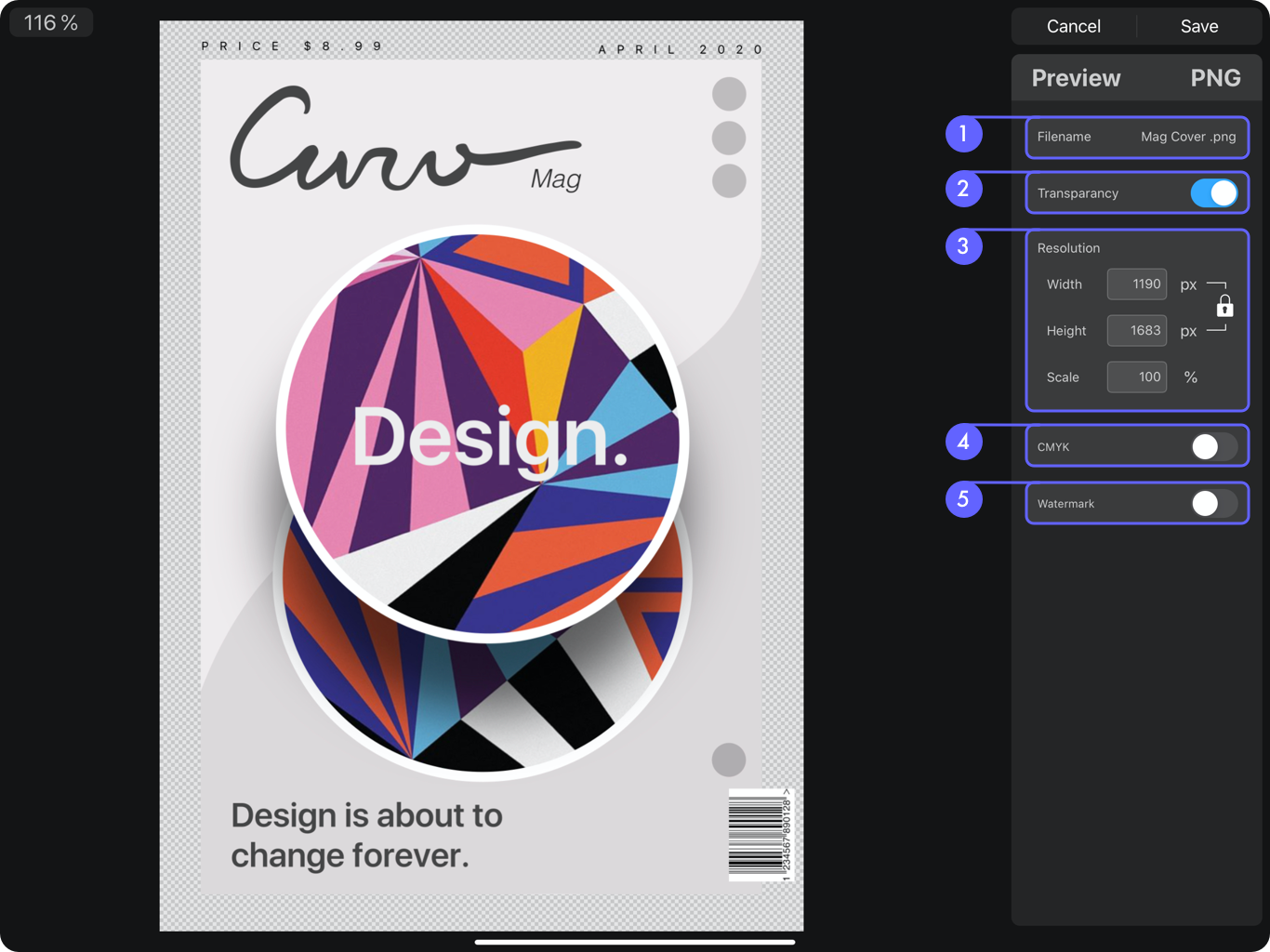Click the Resolution section label
1270x952 pixels.
pyautogui.click(x=1068, y=248)
